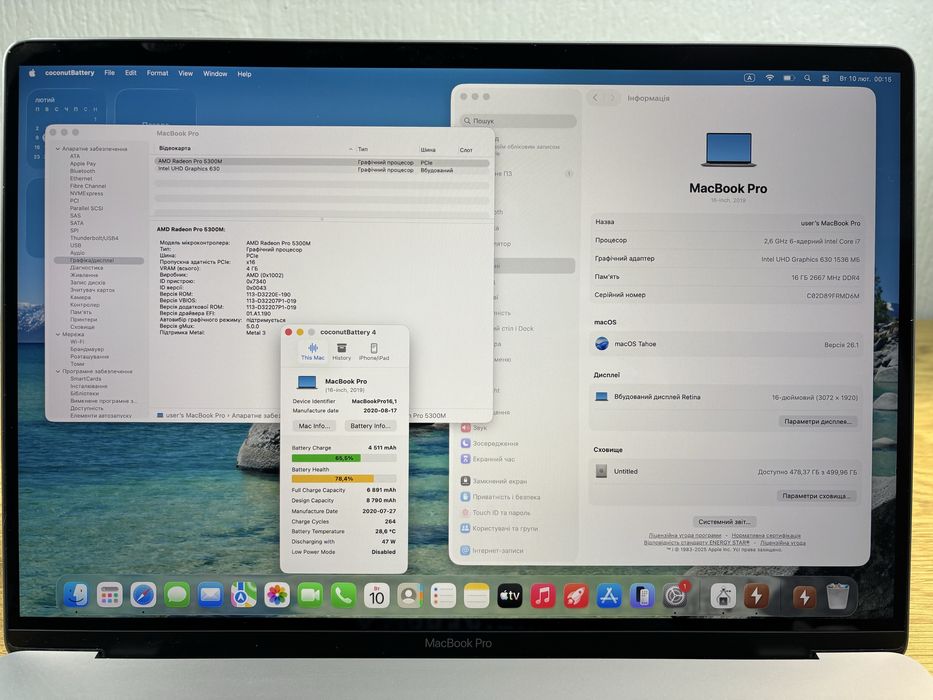
Task: Switch to This Mac tab in coconutBattery
Action: tap(312, 352)
